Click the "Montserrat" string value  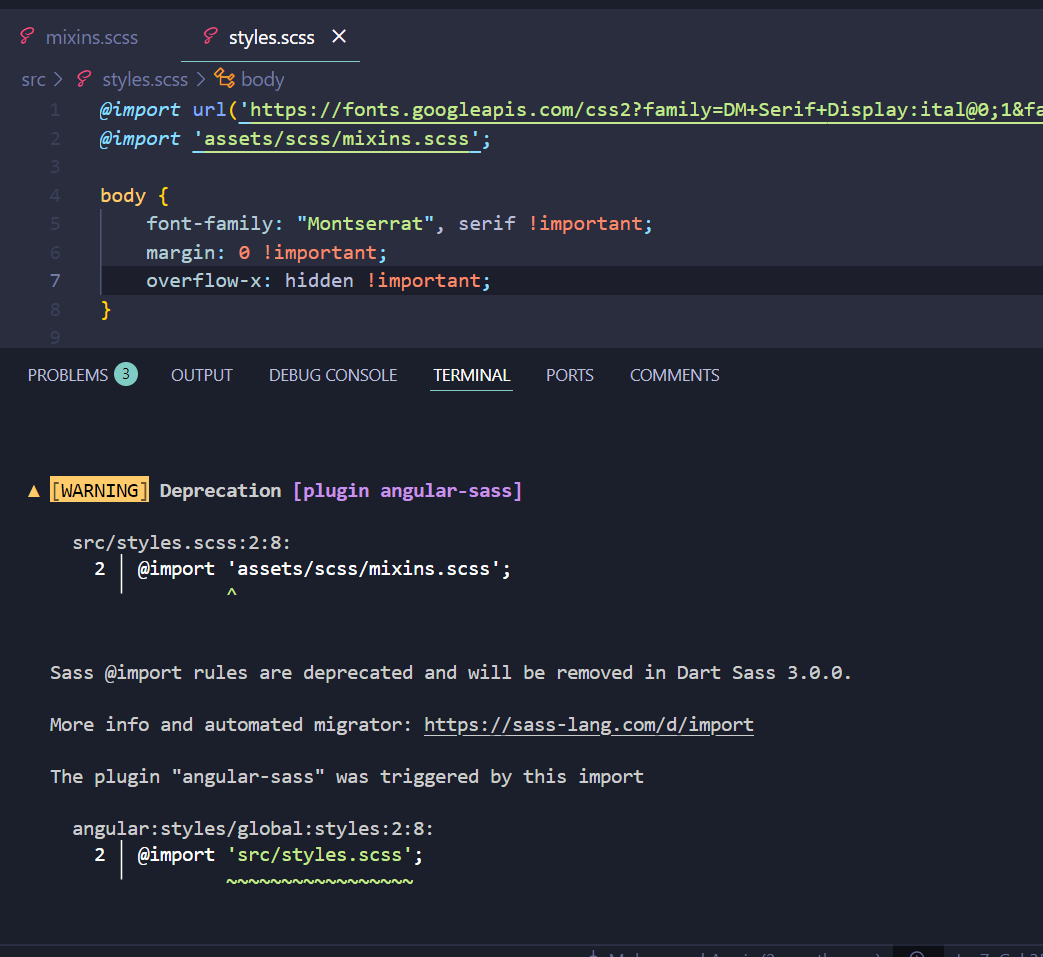click(365, 223)
